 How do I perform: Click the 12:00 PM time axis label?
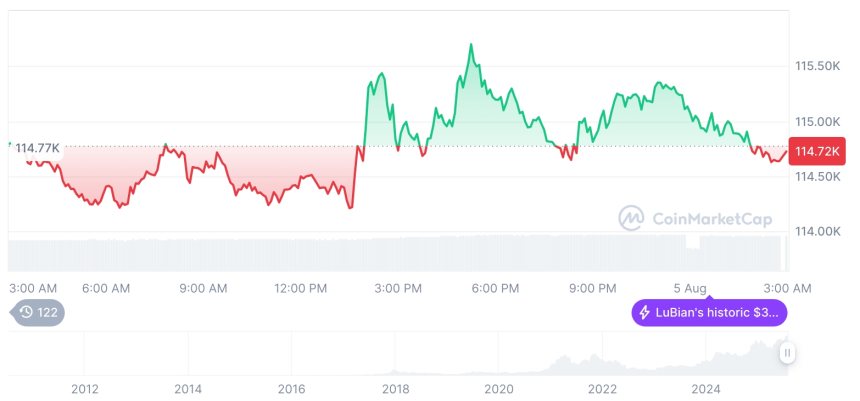point(300,288)
